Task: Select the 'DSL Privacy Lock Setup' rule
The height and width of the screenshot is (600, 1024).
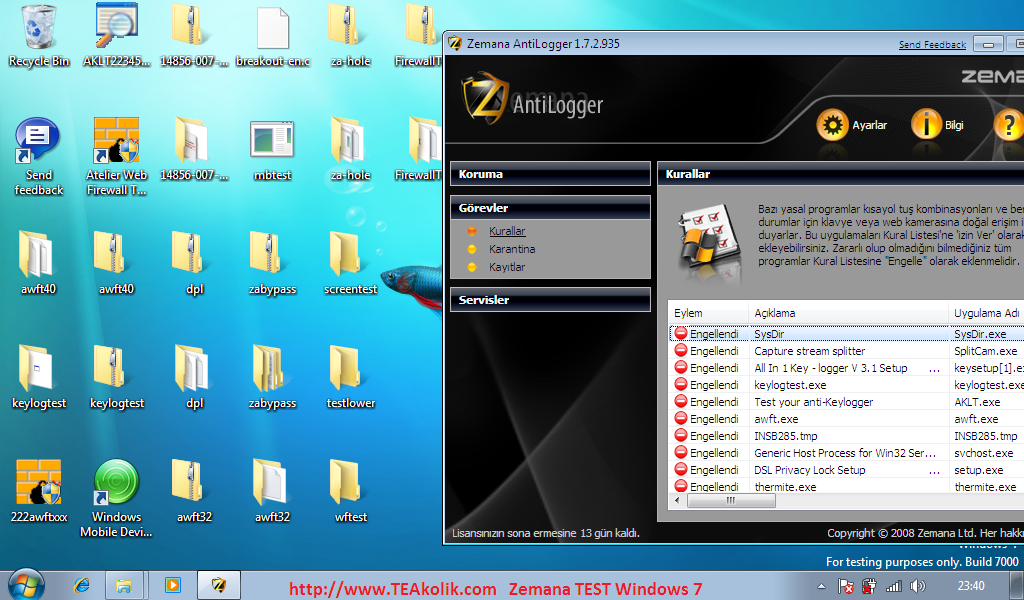Action: 810,470
